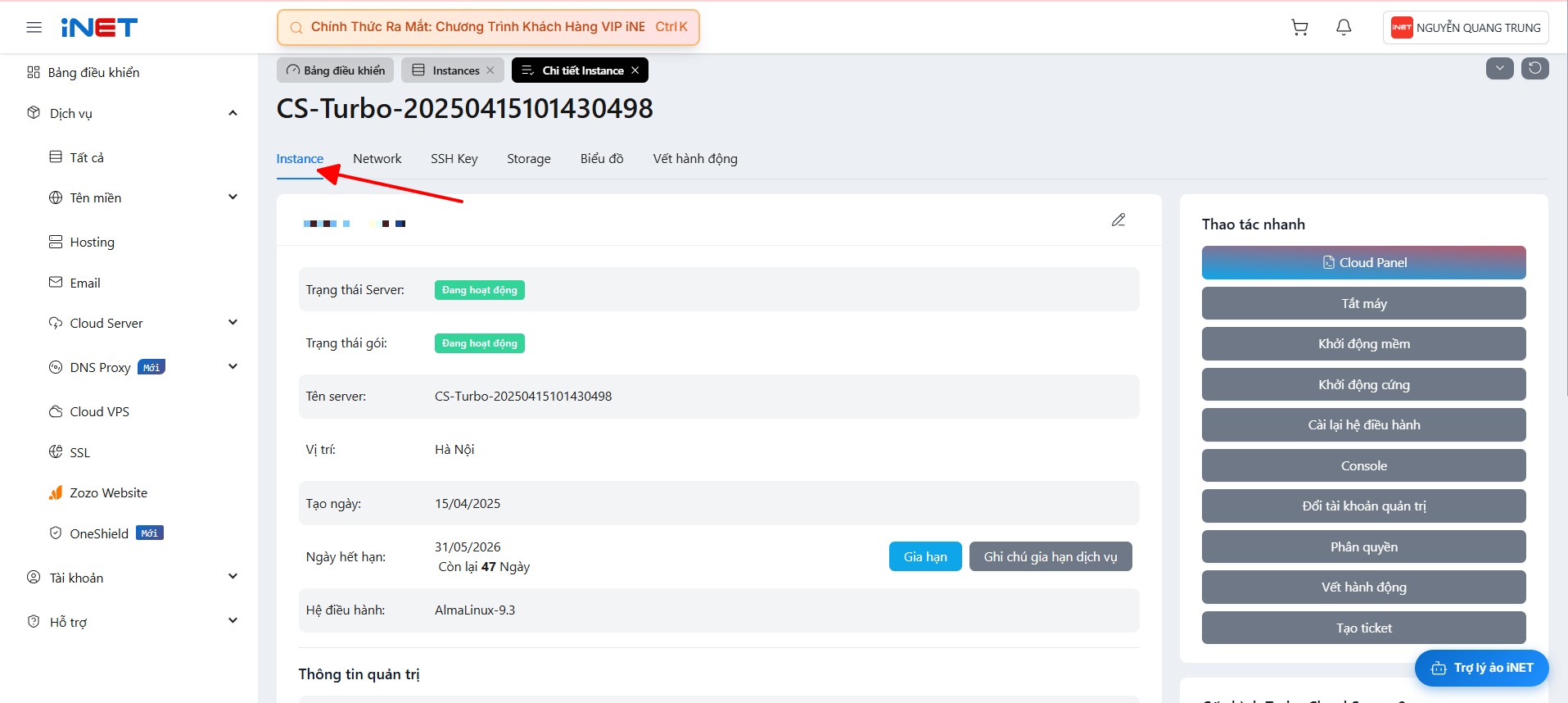The height and width of the screenshot is (703, 1568).
Task: Click the Tên miền globe icon
Action: click(56, 197)
